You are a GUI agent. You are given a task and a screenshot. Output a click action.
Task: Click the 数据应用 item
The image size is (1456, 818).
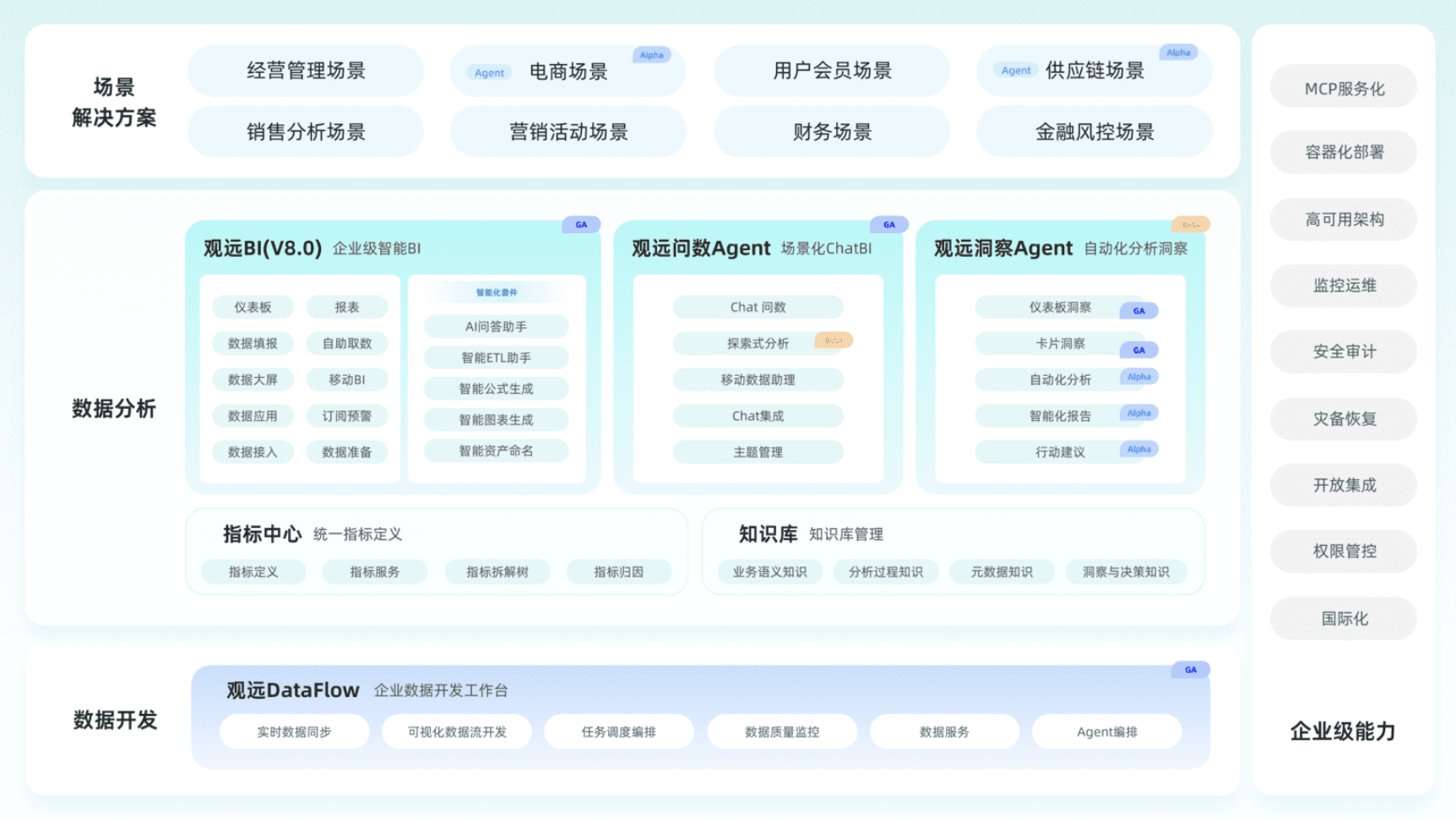(253, 416)
